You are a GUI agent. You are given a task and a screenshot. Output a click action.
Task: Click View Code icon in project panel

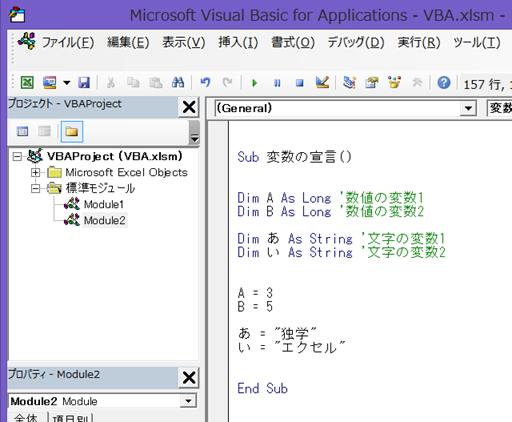(22, 131)
